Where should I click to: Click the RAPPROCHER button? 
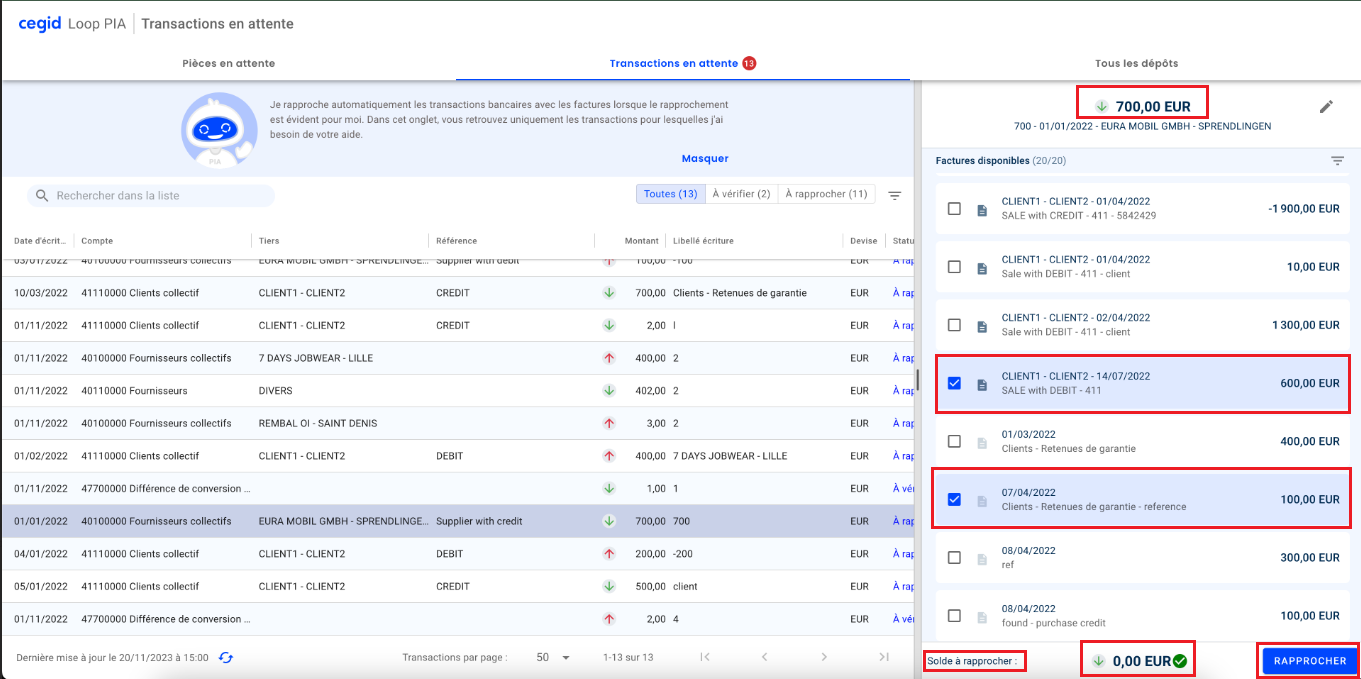point(1310,661)
